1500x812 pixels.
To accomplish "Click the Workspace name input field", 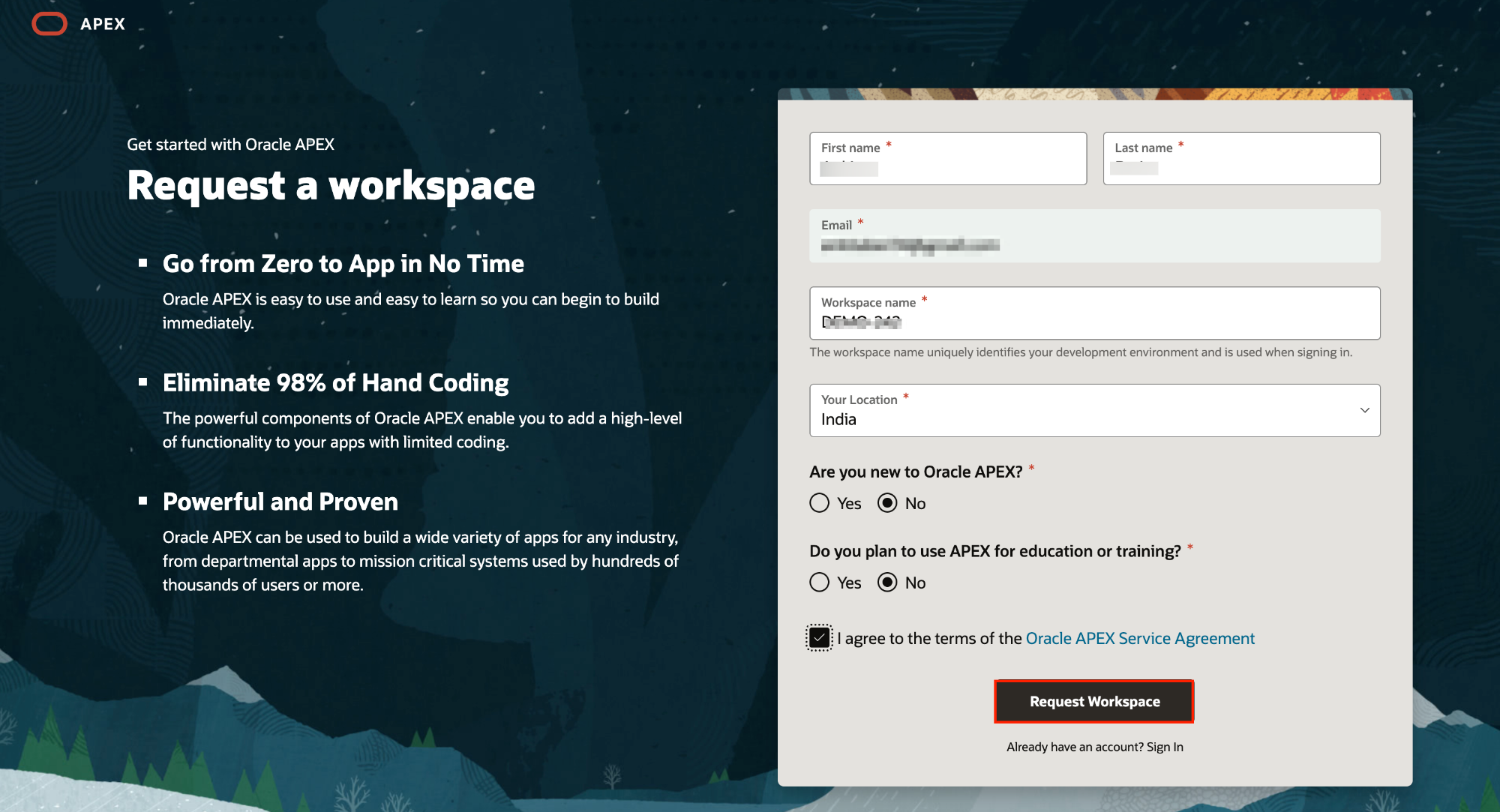I will (1094, 314).
